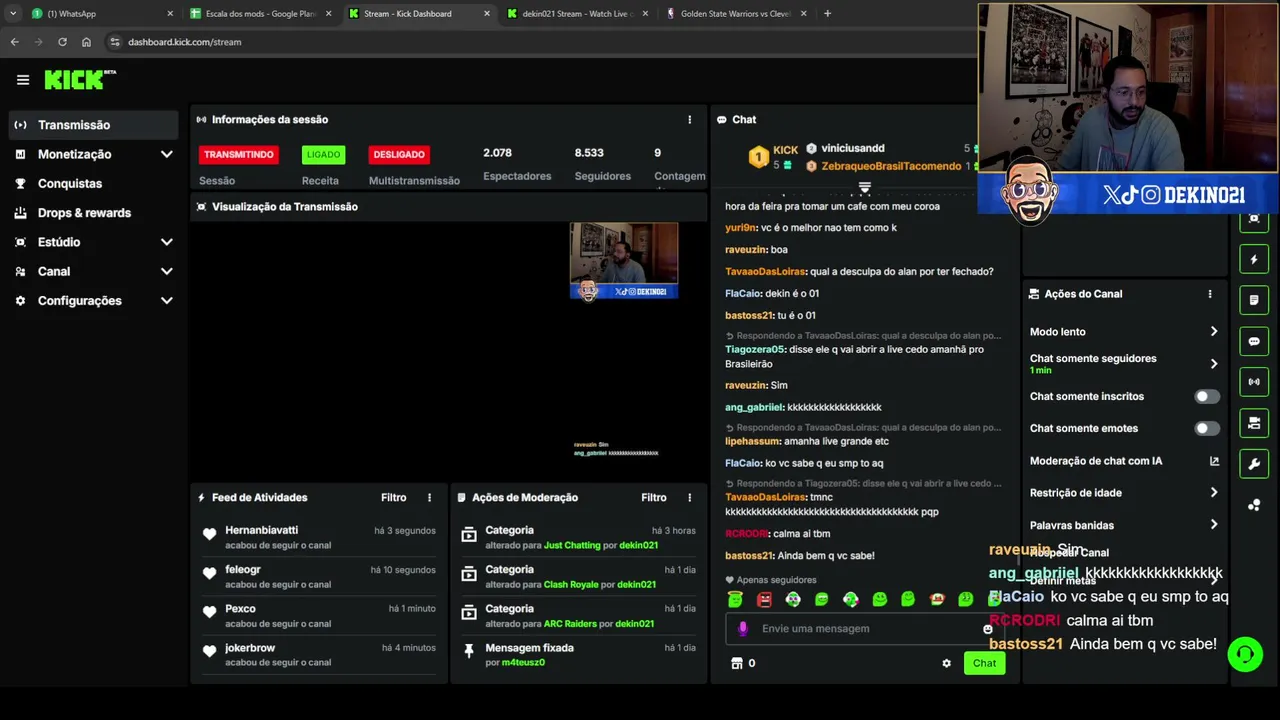This screenshot has width=1280, height=720.
Task: Open Restrição de idade options chevron
Action: [1213, 492]
